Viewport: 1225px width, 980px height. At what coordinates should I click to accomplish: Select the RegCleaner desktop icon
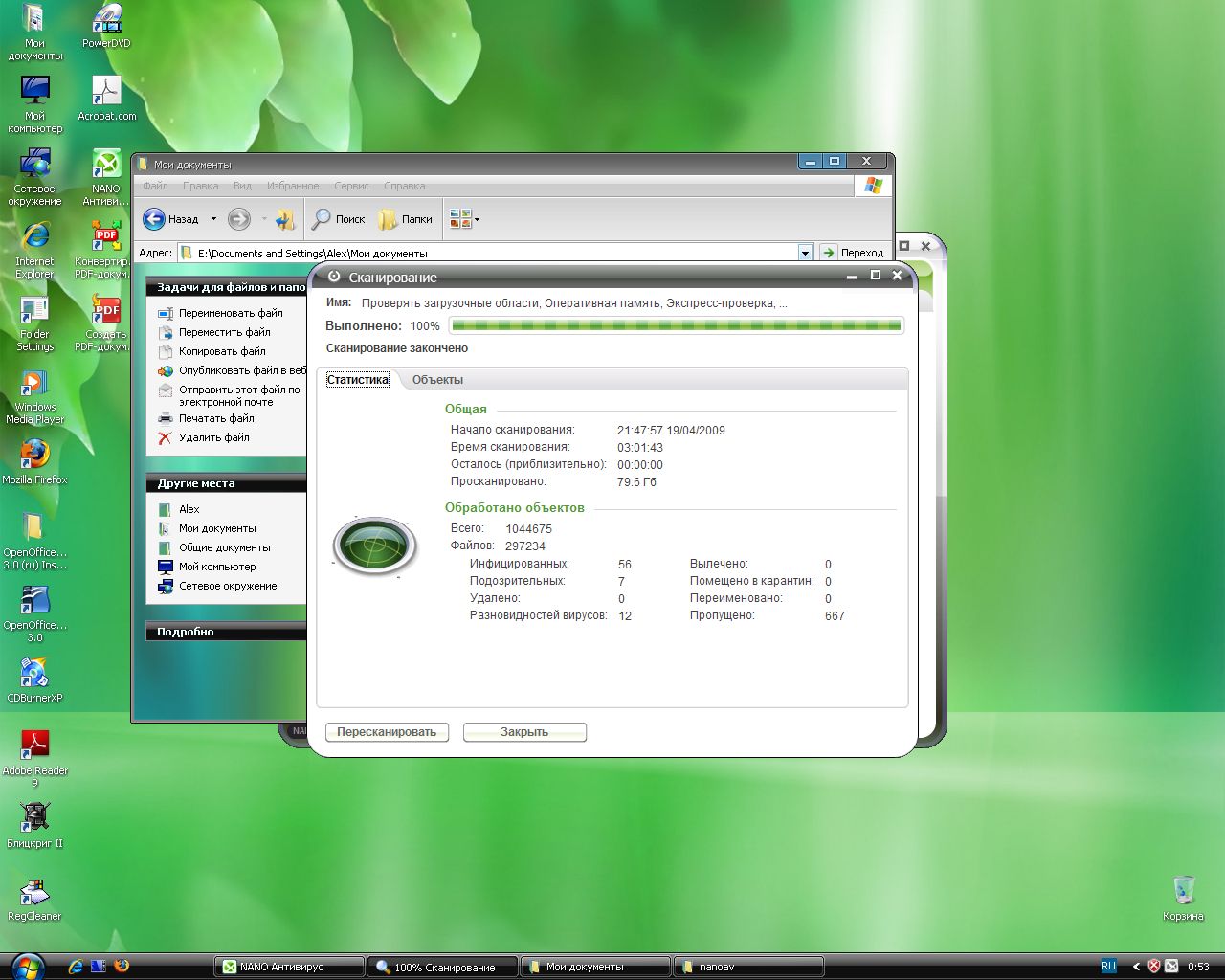point(35,899)
